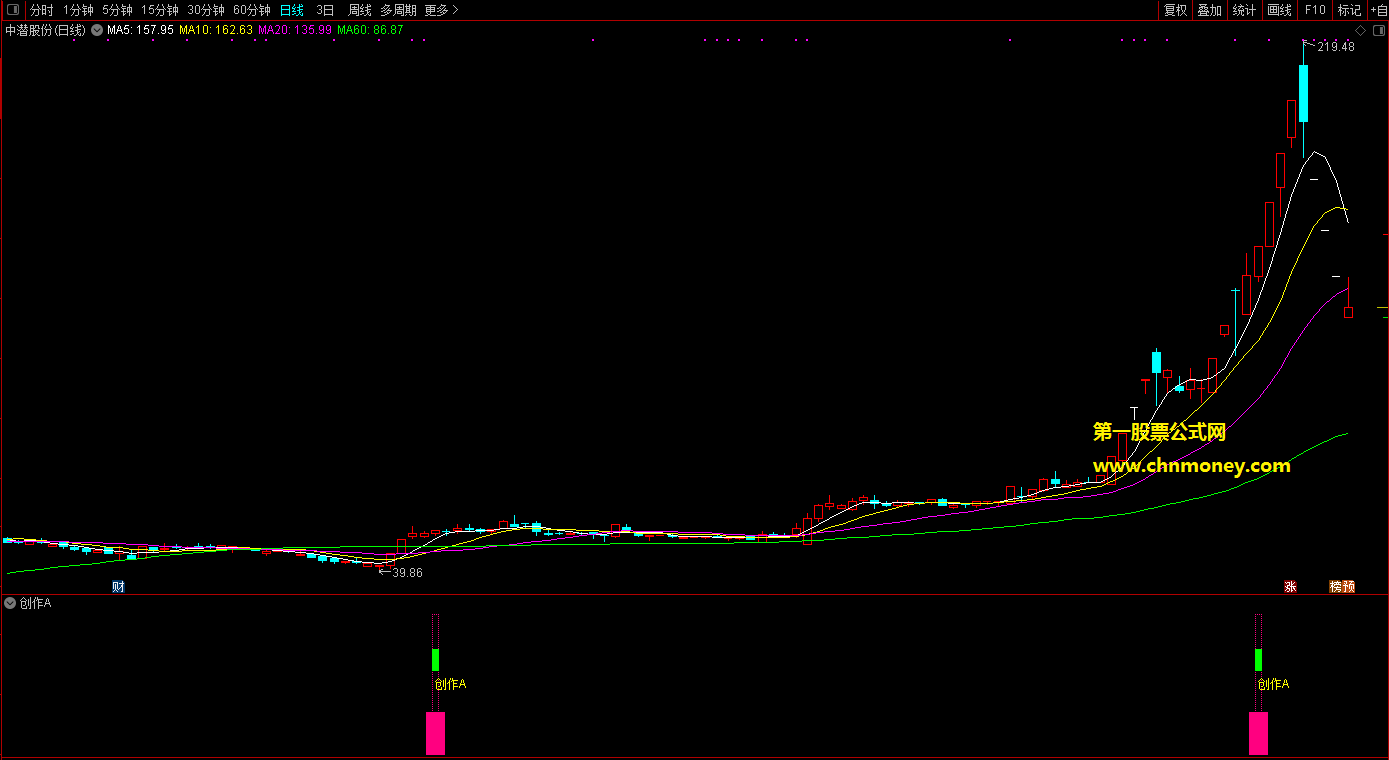Expand the 创作A indicator dropdown arrow

click(10, 603)
